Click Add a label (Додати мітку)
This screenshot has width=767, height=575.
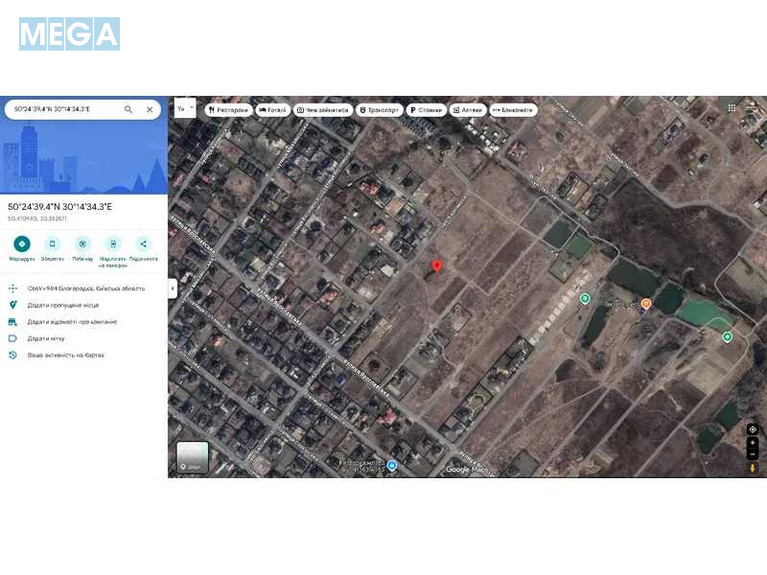(49, 338)
